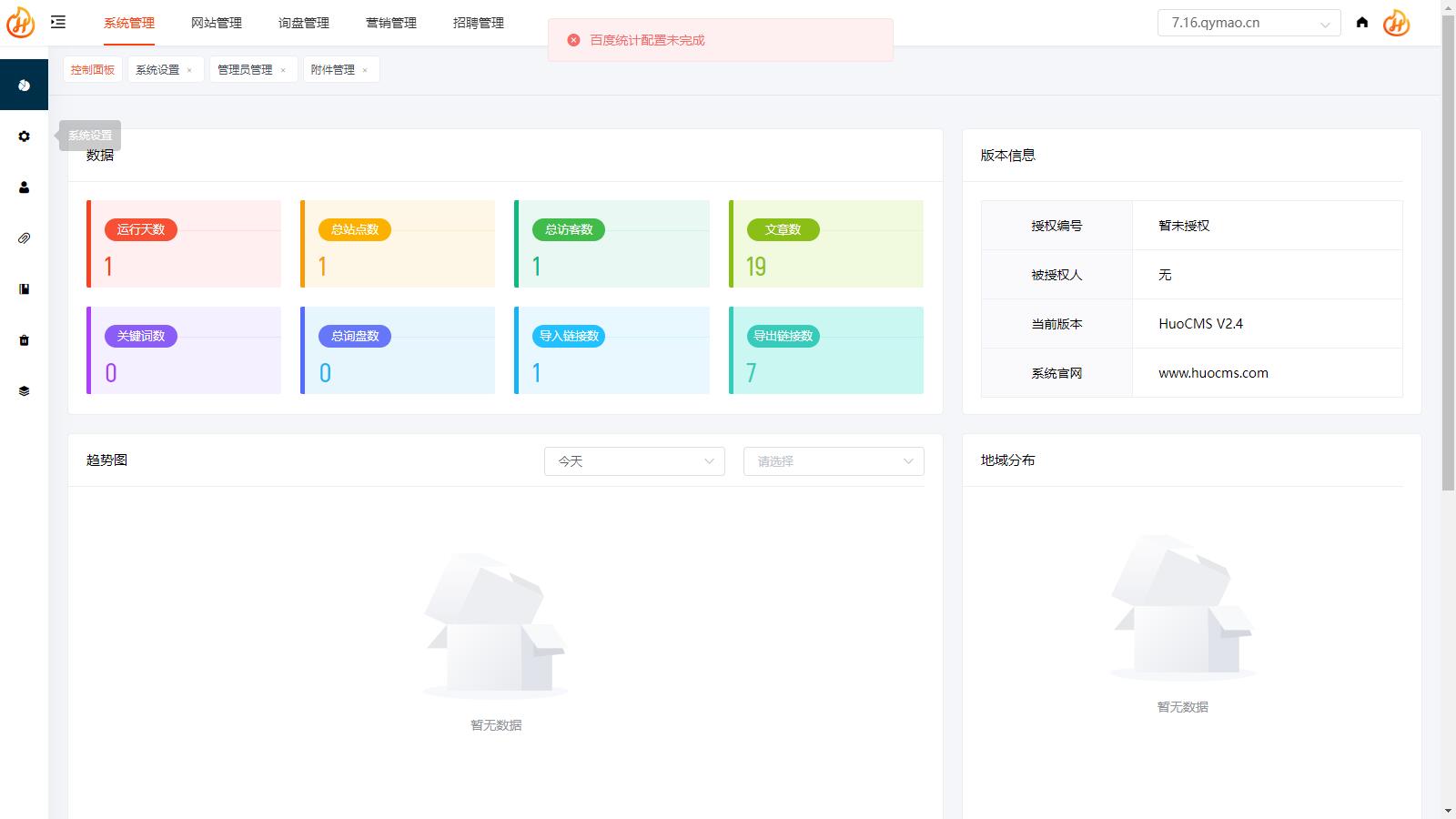
Task: Click the book icon in the sidebar
Action: pyautogui.click(x=24, y=289)
